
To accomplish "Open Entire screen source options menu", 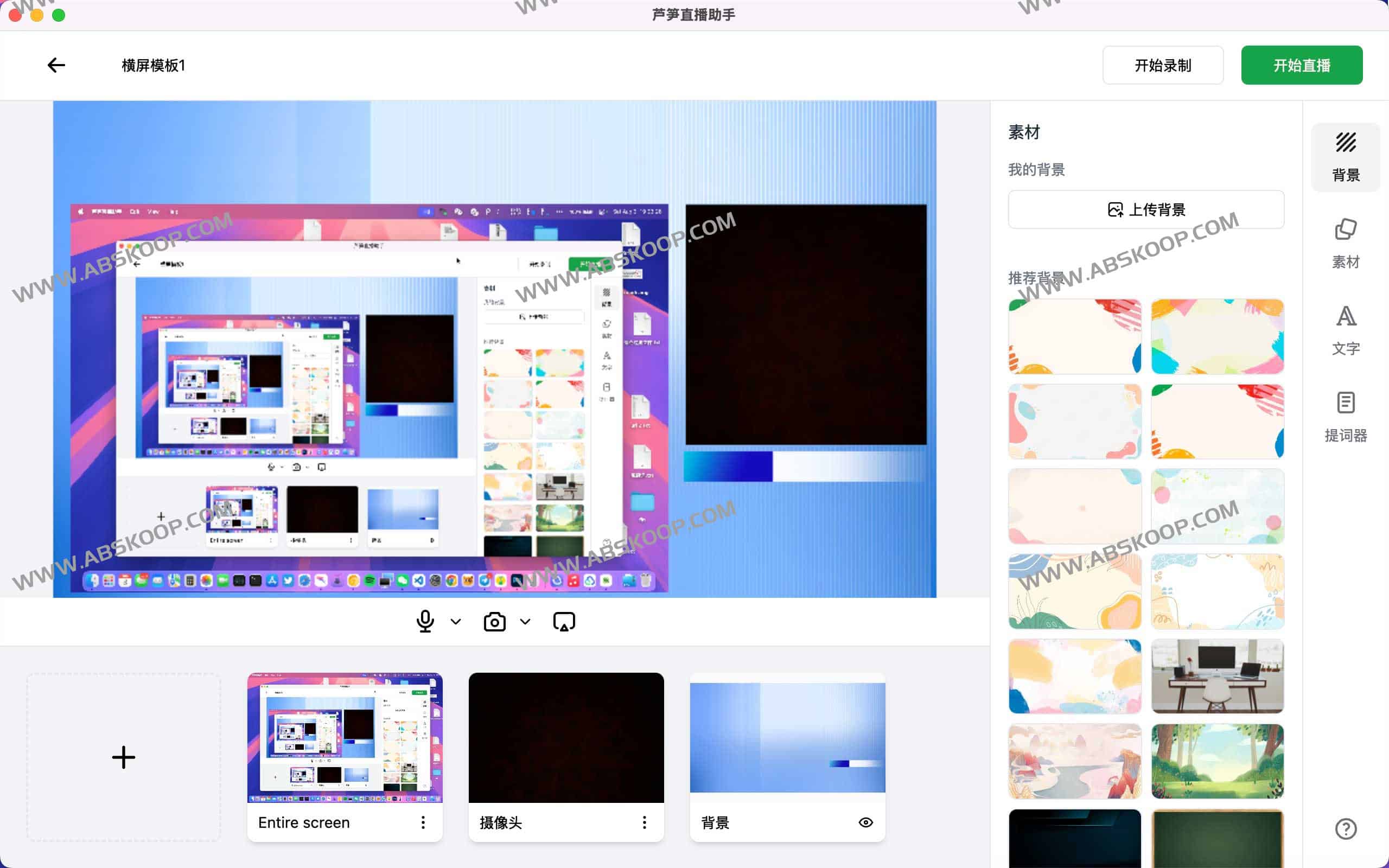I will point(423,822).
